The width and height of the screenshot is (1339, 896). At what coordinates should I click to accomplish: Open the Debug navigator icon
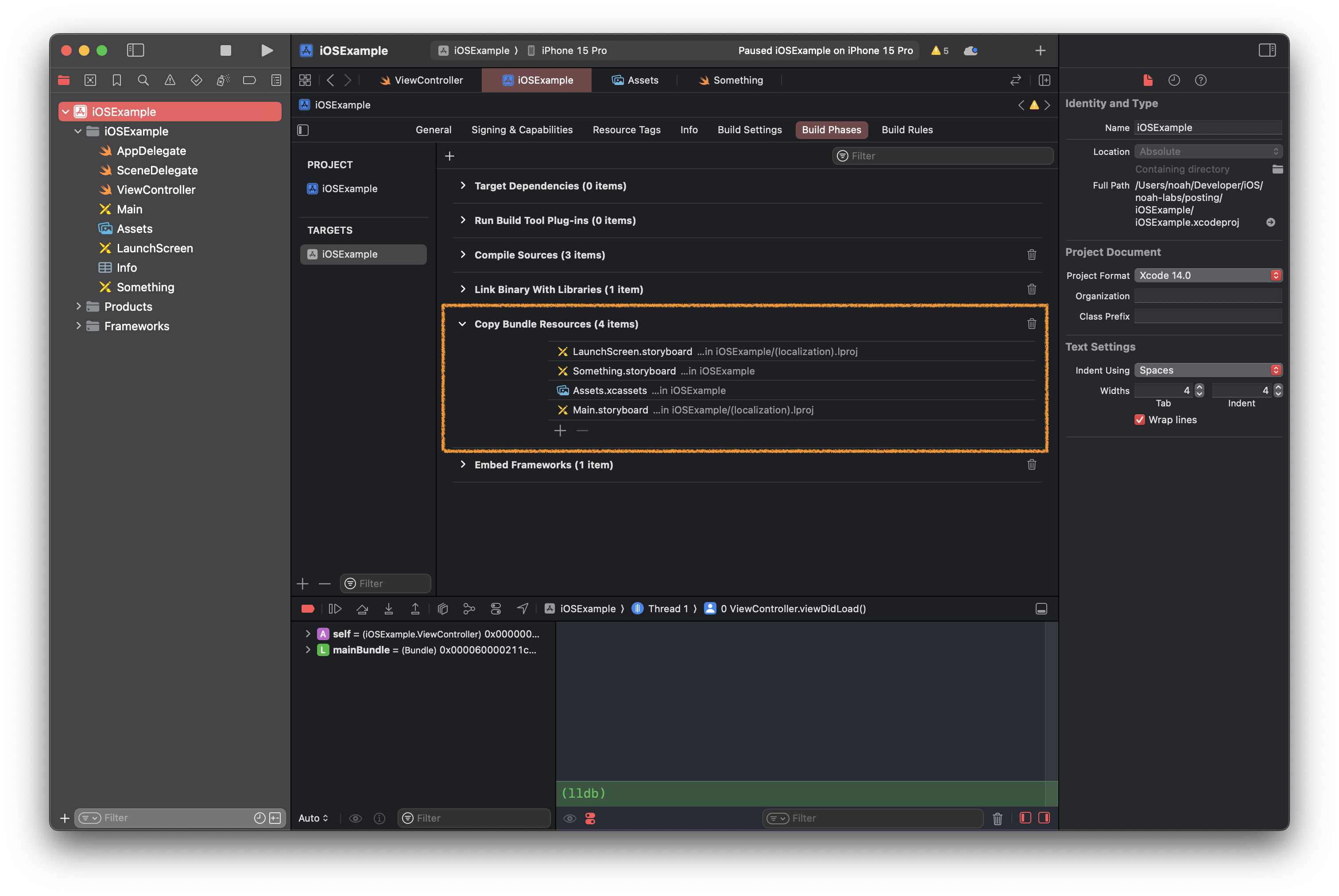point(223,81)
